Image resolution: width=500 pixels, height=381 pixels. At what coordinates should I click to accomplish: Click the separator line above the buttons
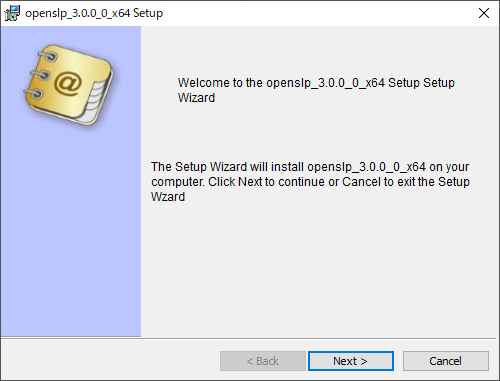[x=250, y=338]
